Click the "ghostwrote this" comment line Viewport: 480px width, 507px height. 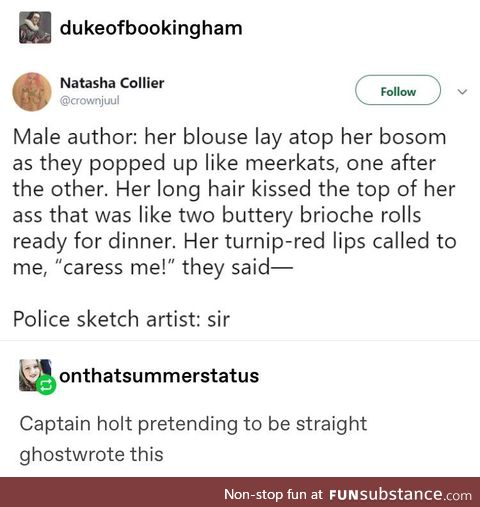click(x=91, y=455)
